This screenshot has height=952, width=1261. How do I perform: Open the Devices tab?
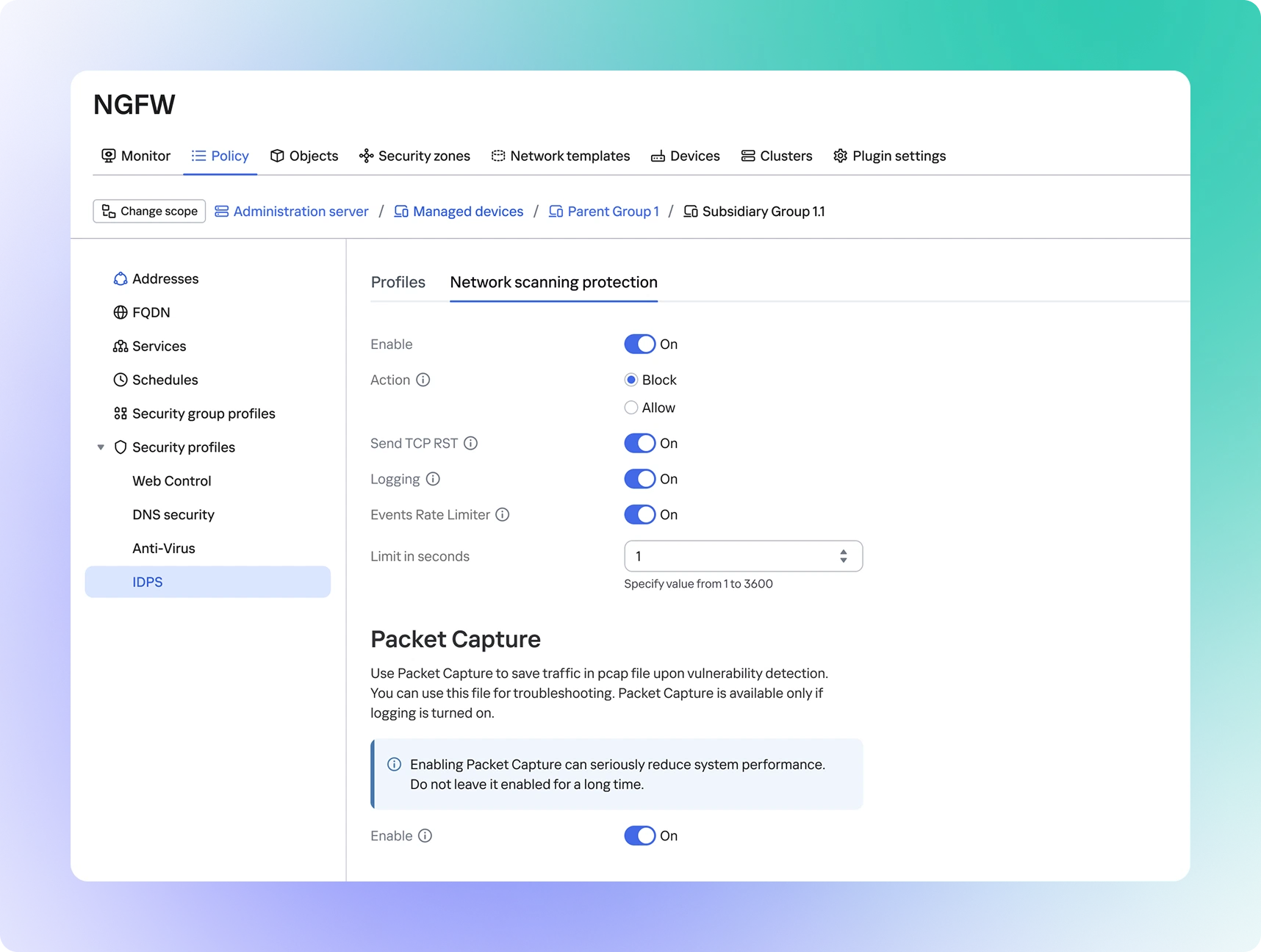pyautogui.click(x=686, y=156)
